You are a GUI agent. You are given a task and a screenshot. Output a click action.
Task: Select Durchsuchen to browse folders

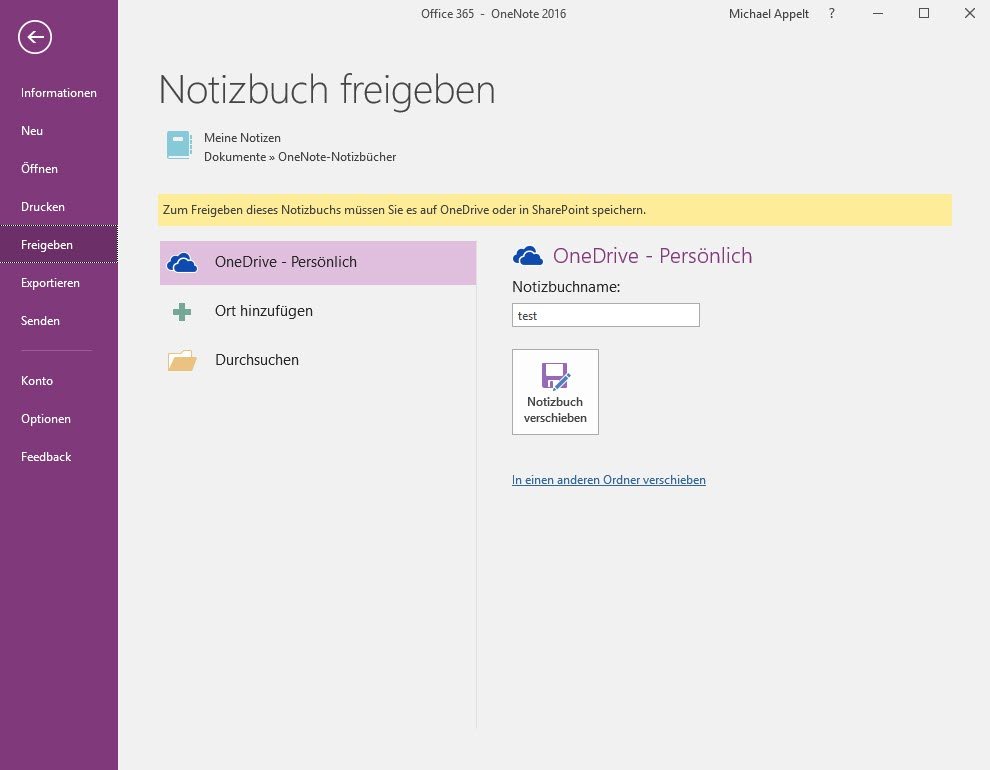pyautogui.click(x=318, y=360)
